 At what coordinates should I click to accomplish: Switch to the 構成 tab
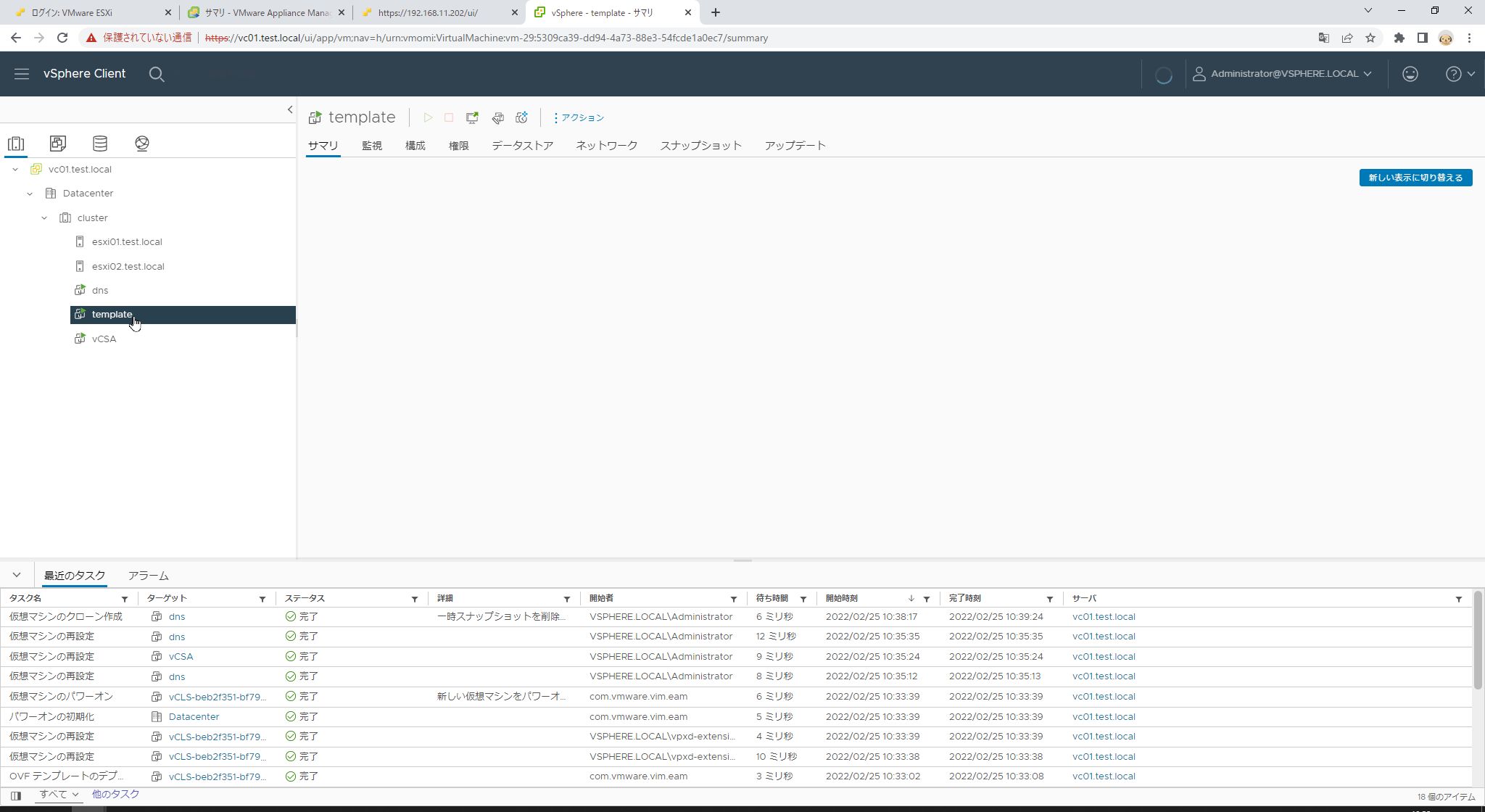[415, 146]
